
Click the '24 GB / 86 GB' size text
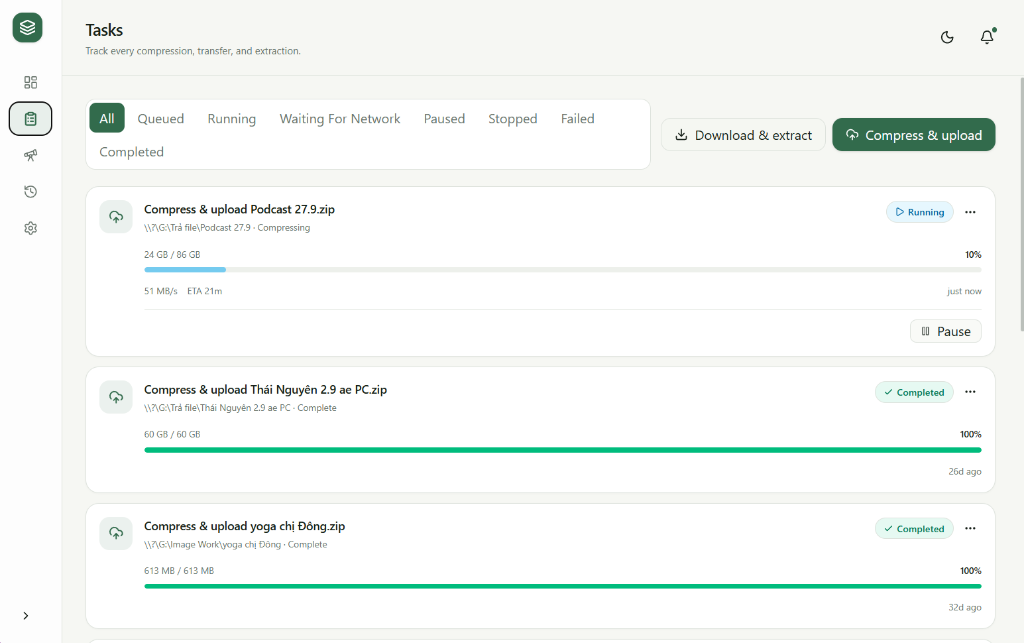coord(172,255)
